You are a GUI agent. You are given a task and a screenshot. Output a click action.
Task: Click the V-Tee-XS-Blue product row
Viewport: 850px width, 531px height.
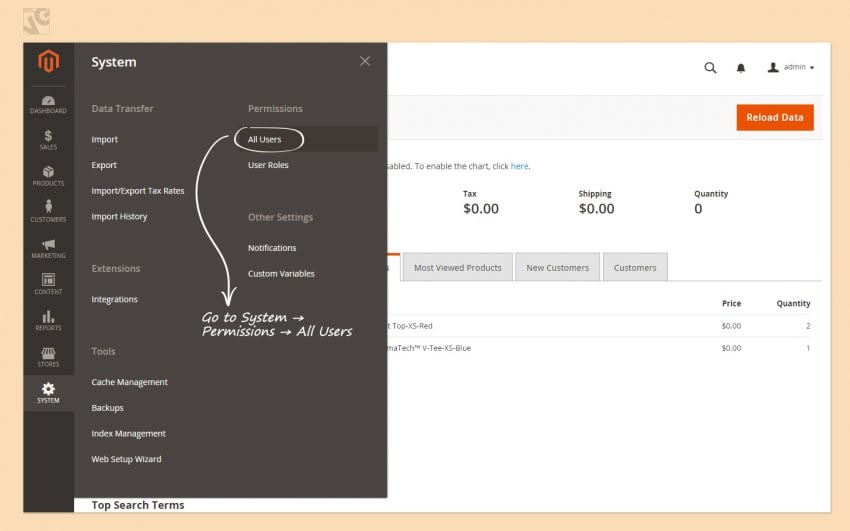[x=599, y=348]
